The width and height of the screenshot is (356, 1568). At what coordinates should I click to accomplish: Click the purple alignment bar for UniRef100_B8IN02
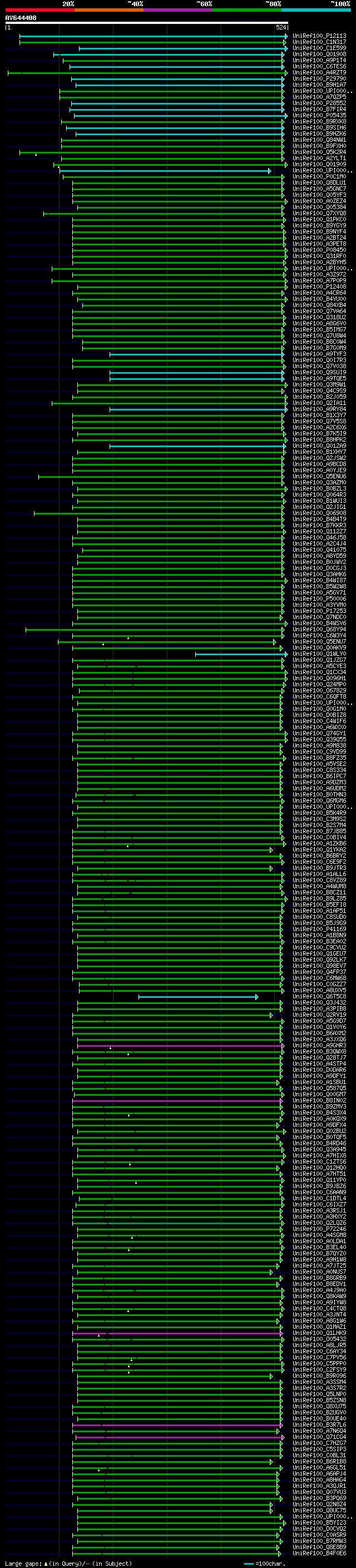click(177, 1101)
